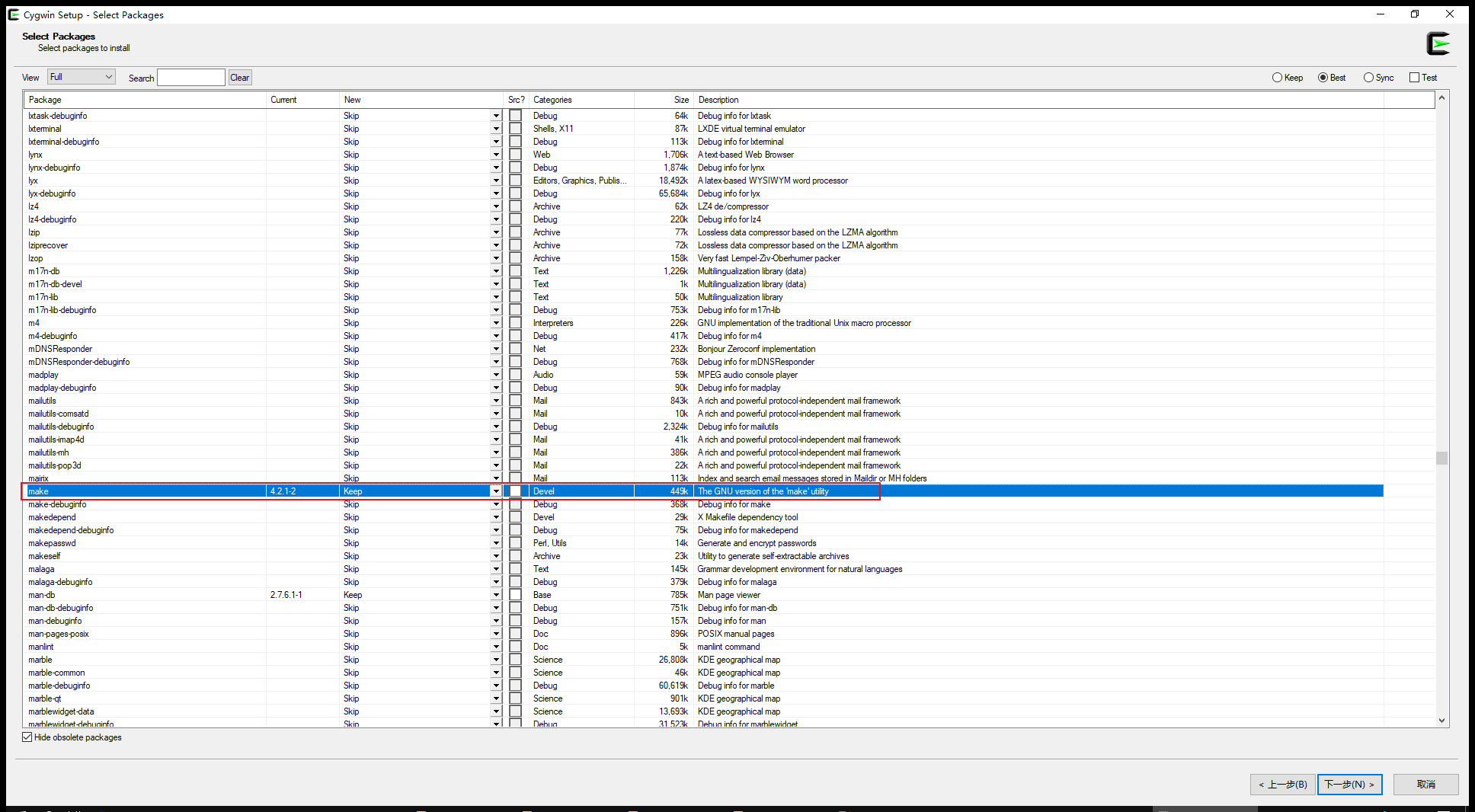Select the lyx package name

[x=33, y=181]
